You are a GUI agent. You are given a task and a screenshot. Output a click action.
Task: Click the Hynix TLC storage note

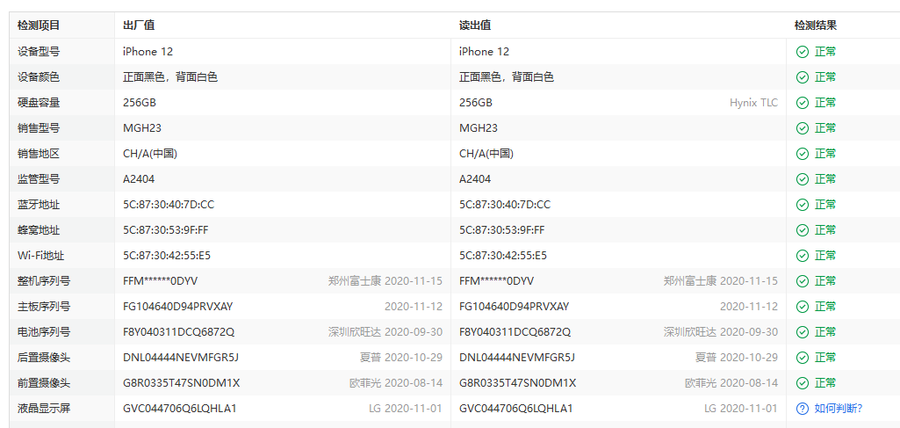click(x=754, y=103)
